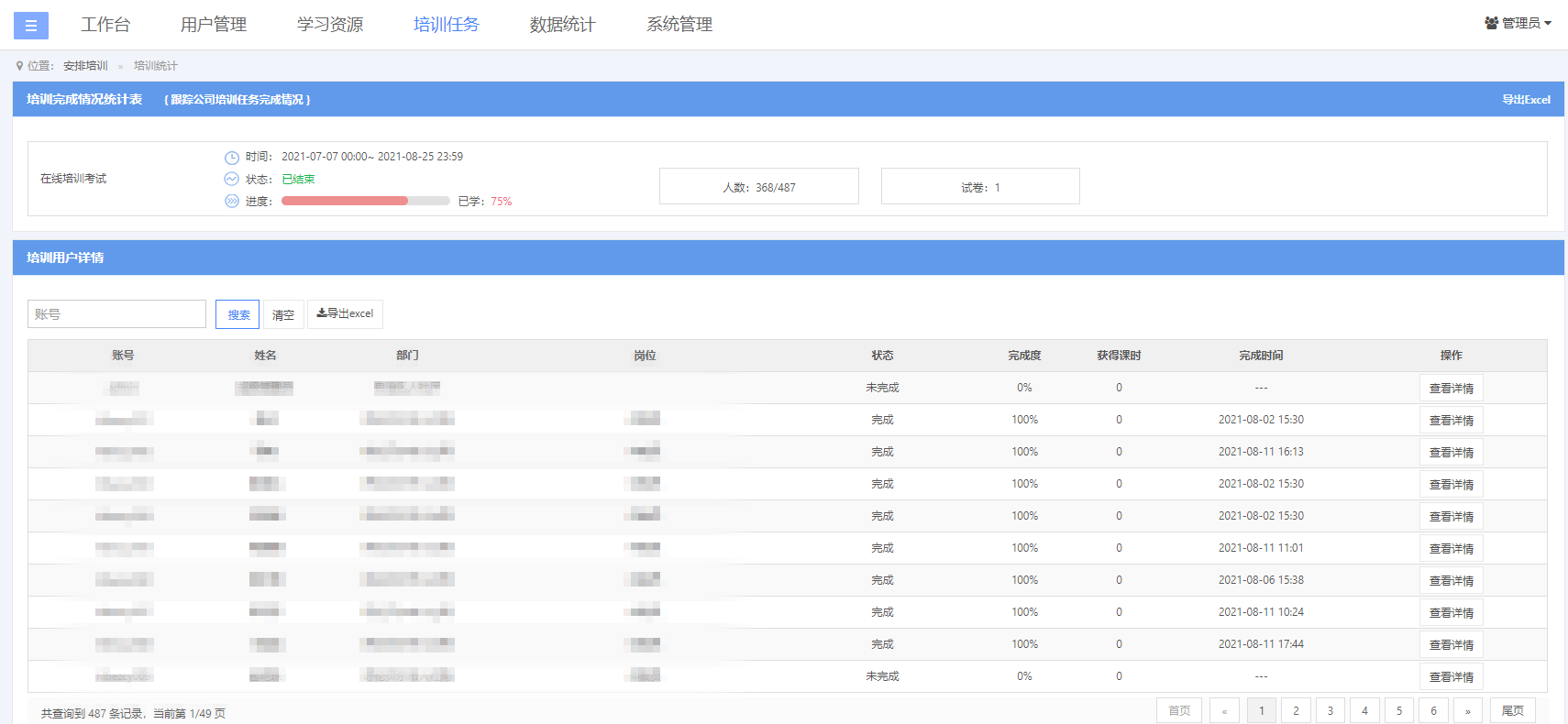Click the 培训用户详情 section header
Image resolution: width=1568 pixels, height=724 pixels.
65,258
